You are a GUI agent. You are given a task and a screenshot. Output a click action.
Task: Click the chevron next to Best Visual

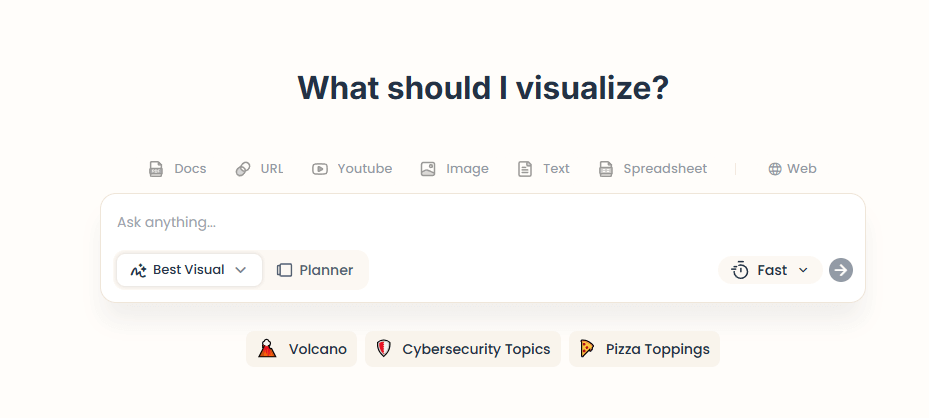pyautogui.click(x=241, y=270)
